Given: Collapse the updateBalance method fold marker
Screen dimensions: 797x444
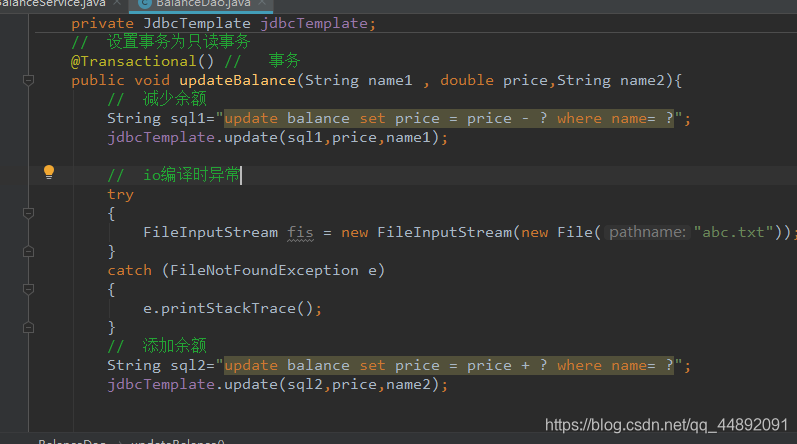Looking at the screenshot, I should 28,80.
